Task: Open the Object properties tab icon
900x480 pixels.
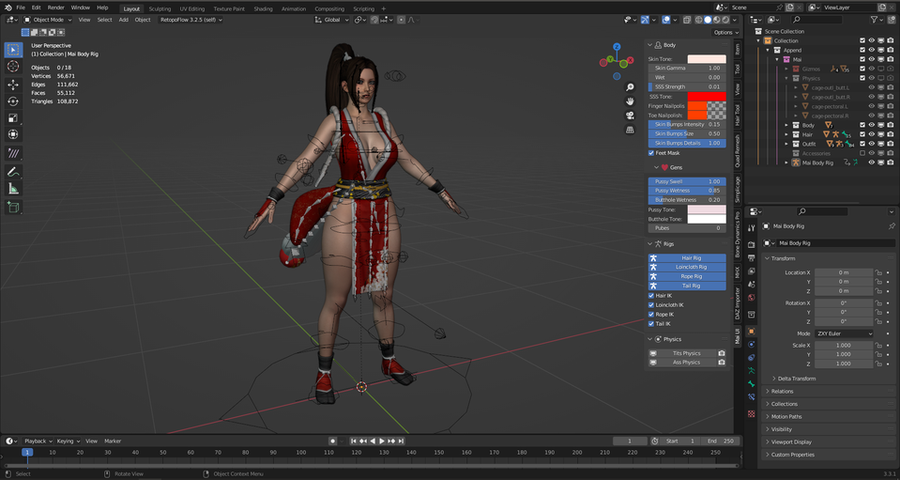Action: pyautogui.click(x=751, y=331)
